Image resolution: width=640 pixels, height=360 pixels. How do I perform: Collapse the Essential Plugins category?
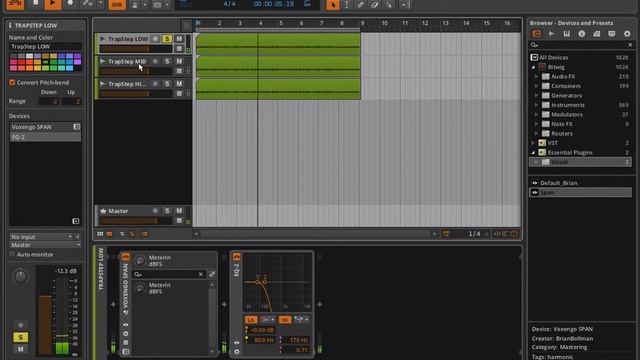point(533,152)
